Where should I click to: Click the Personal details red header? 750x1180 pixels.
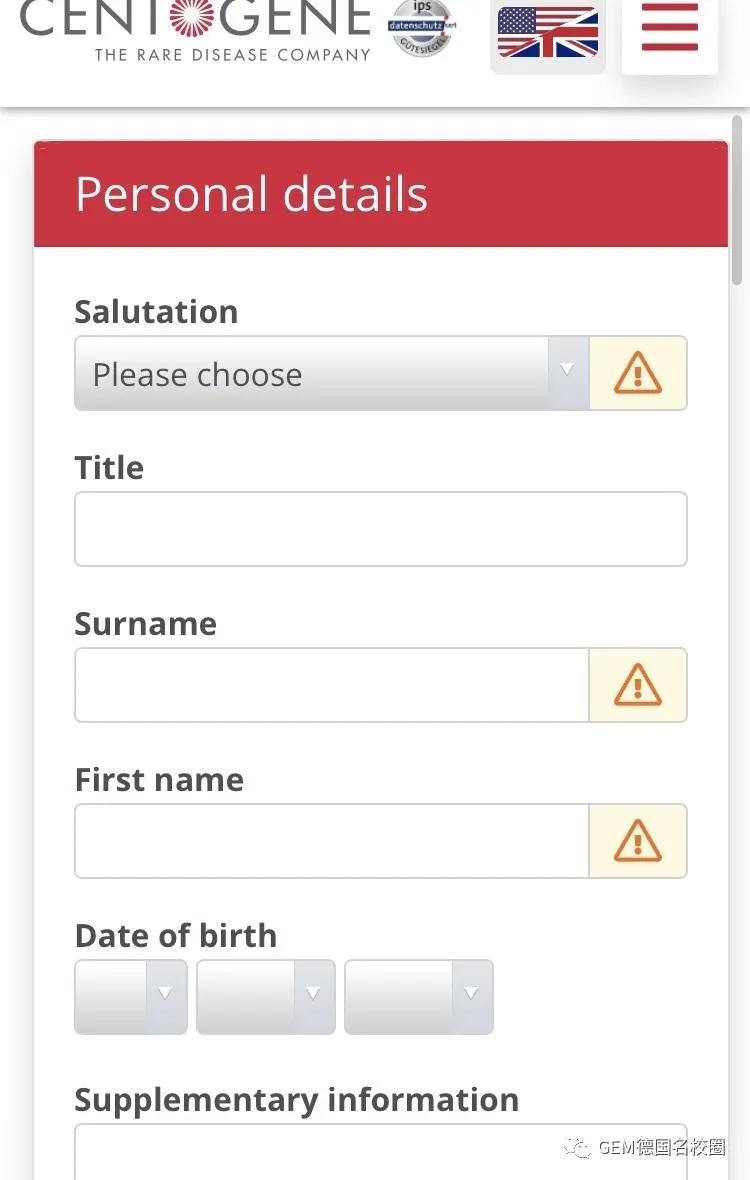pyautogui.click(x=380, y=194)
